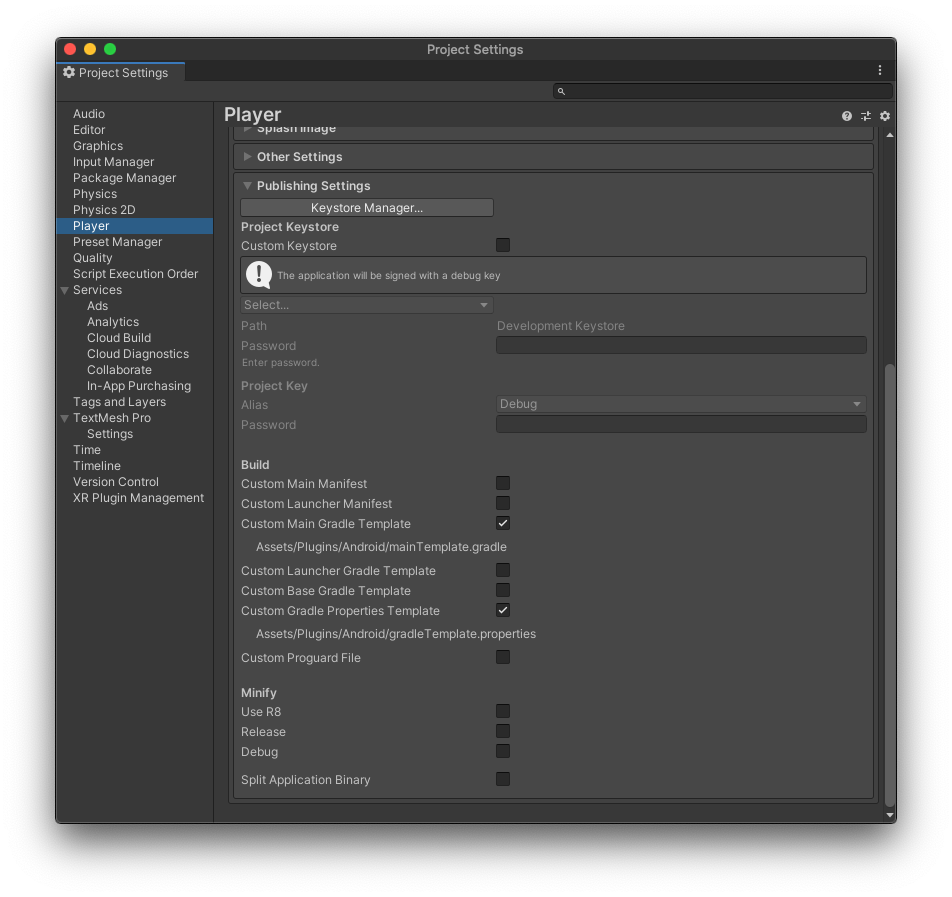Click the search magnifier icon
952x897 pixels.
pos(561,91)
